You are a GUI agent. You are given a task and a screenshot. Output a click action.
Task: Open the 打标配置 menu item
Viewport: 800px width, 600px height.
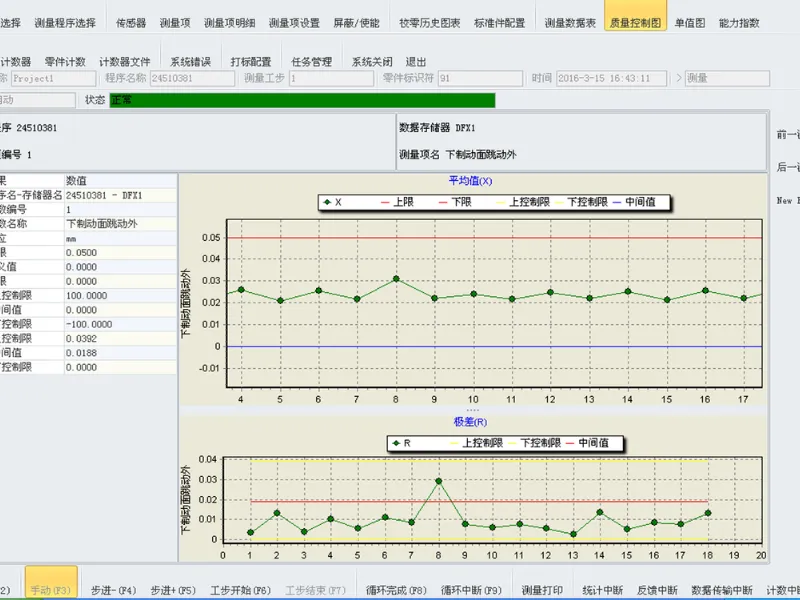click(251, 62)
